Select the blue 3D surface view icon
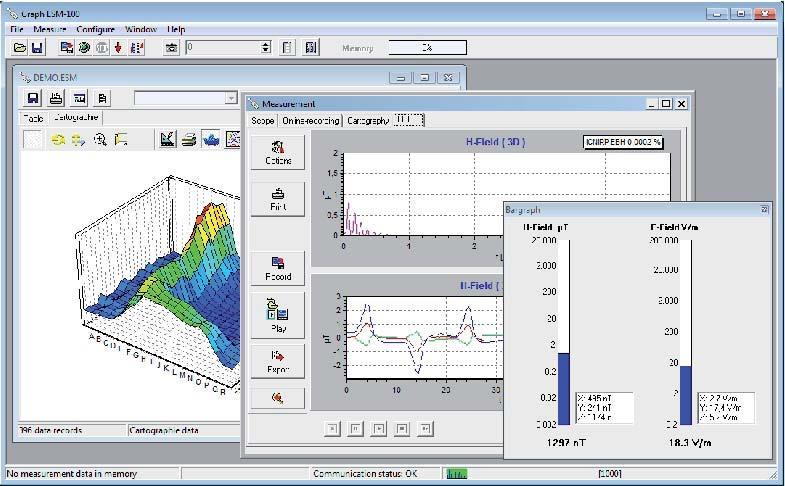The height and width of the screenshot is (486, 785). point(211,139)
